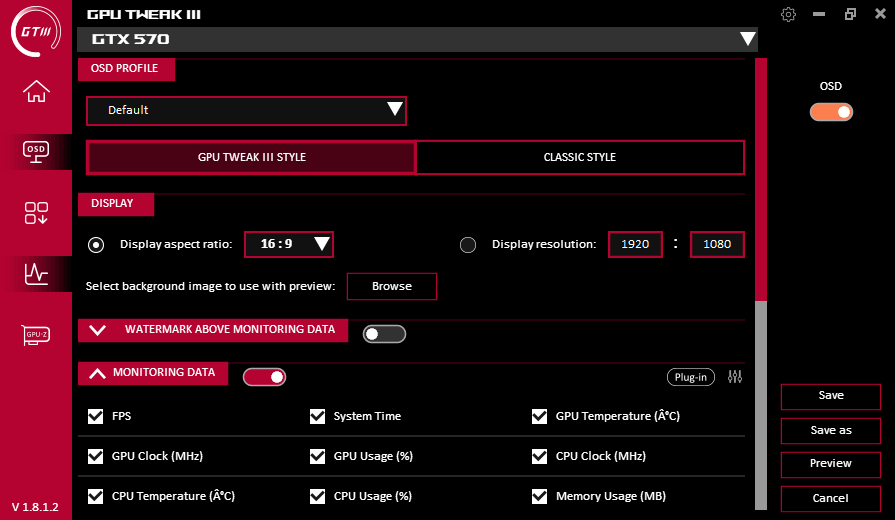Click the gray scrollbar track below thumb
895x520 pixels.
(761, 405)
